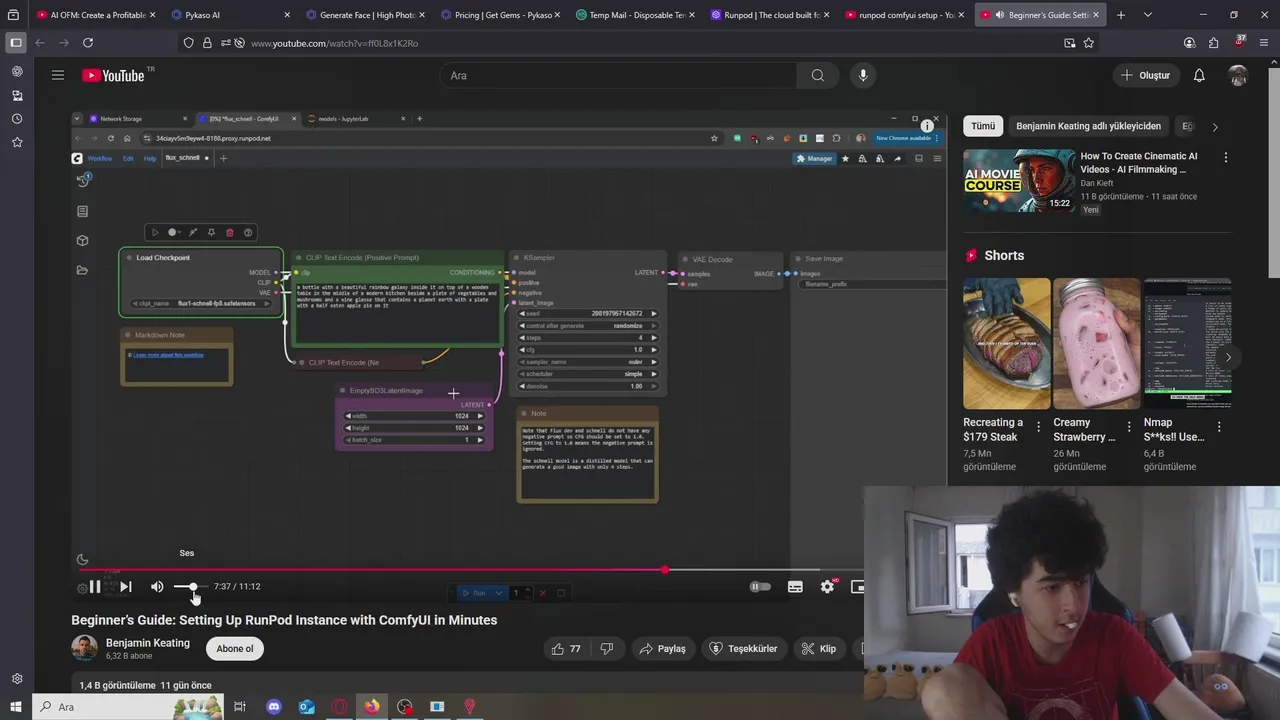Share the video via Paylaş button
The width and height of the screenshot is (1280, 720).
pos(663,649)
